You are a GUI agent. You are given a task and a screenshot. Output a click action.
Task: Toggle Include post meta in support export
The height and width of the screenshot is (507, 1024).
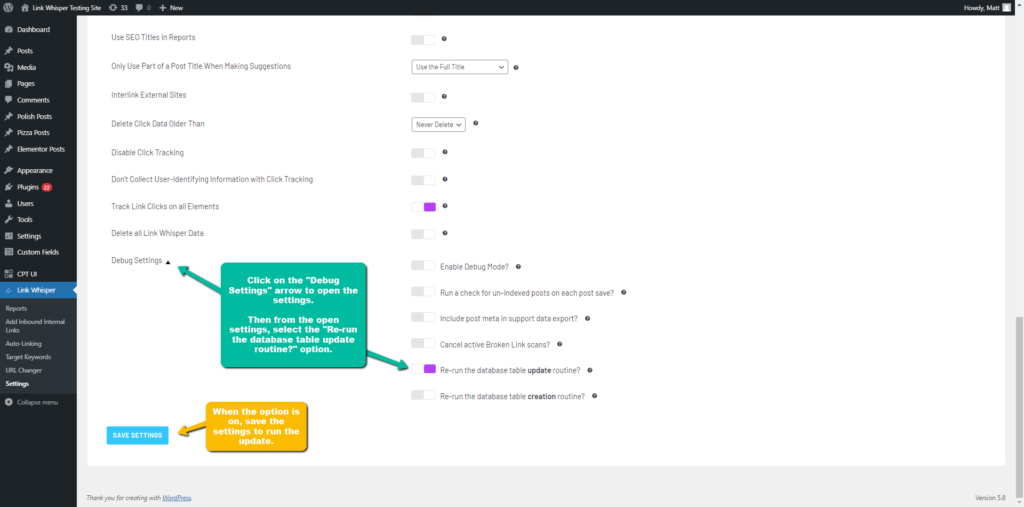423,317
